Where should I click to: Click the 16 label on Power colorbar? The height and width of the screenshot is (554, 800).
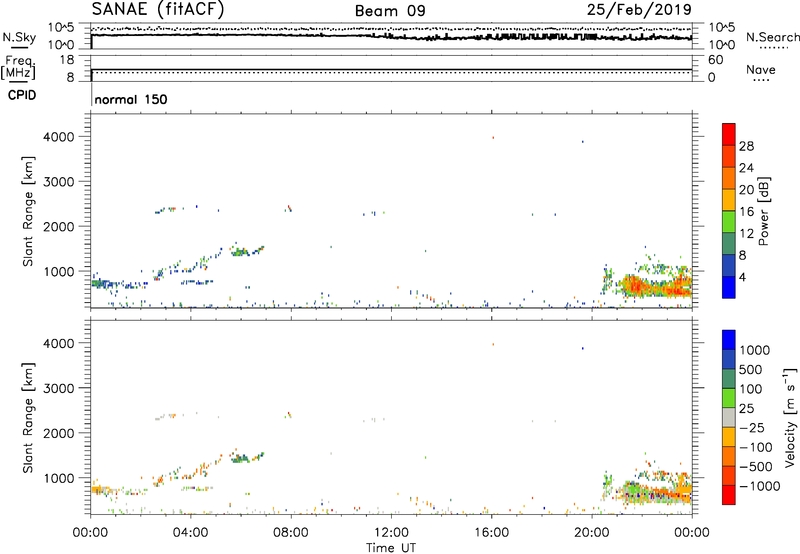pyautogui.click(x=746, y=212)
